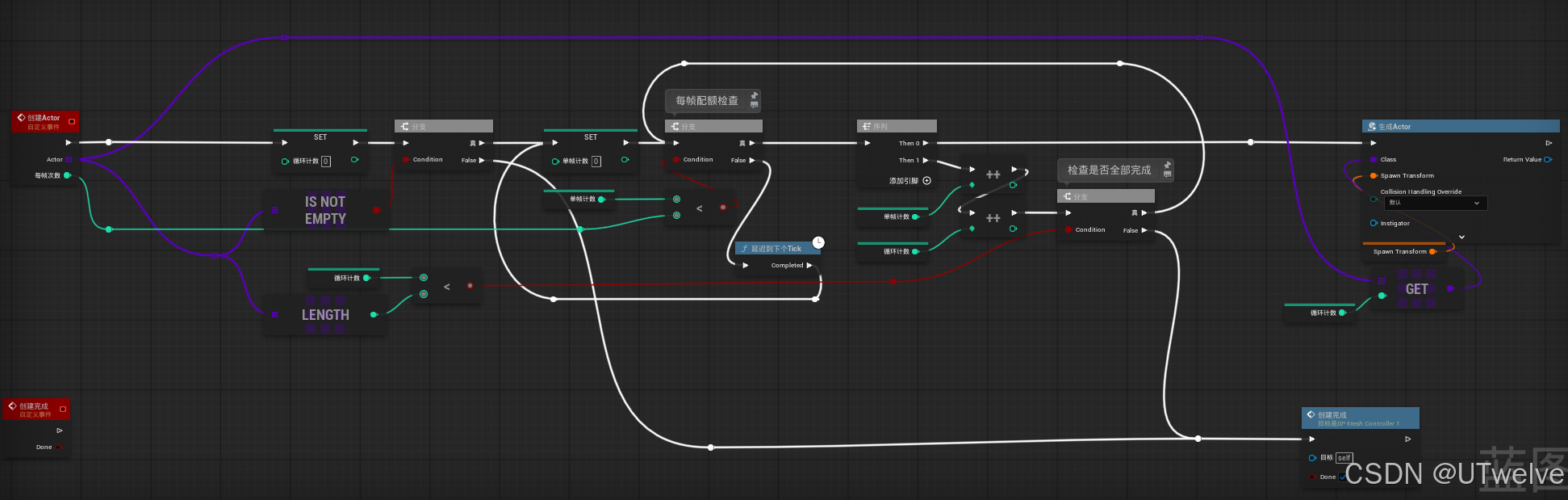1568x500 pixels.
Task: Click Then 0 exec pin on 序列 node
Action: [926, 143]
